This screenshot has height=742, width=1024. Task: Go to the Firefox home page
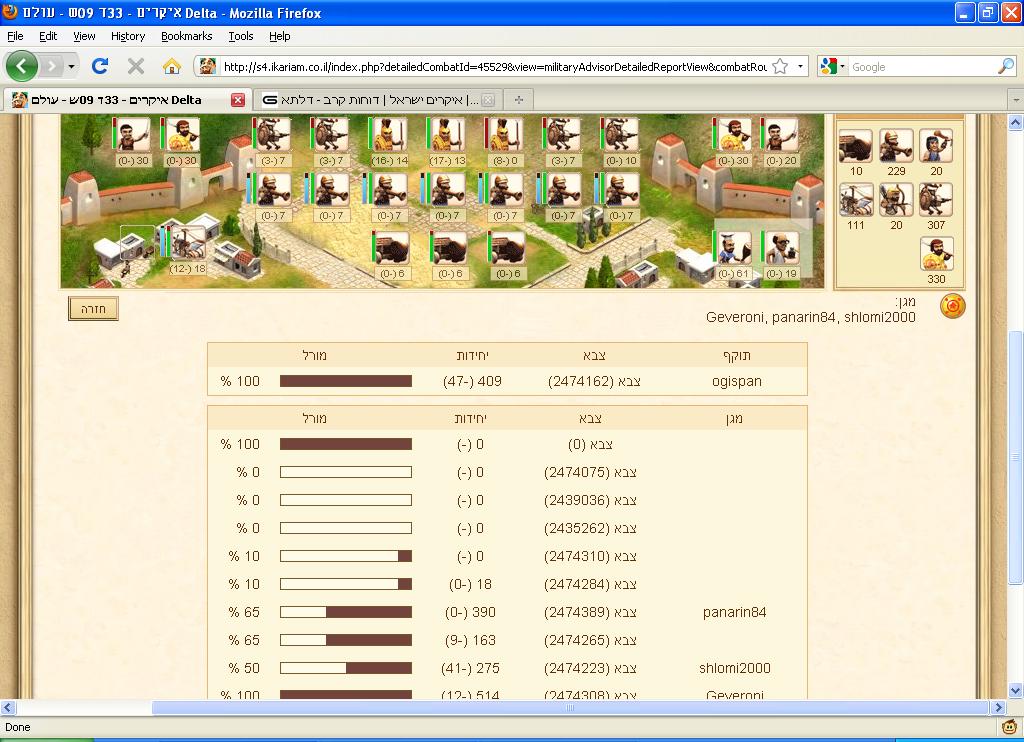point(171,67)
